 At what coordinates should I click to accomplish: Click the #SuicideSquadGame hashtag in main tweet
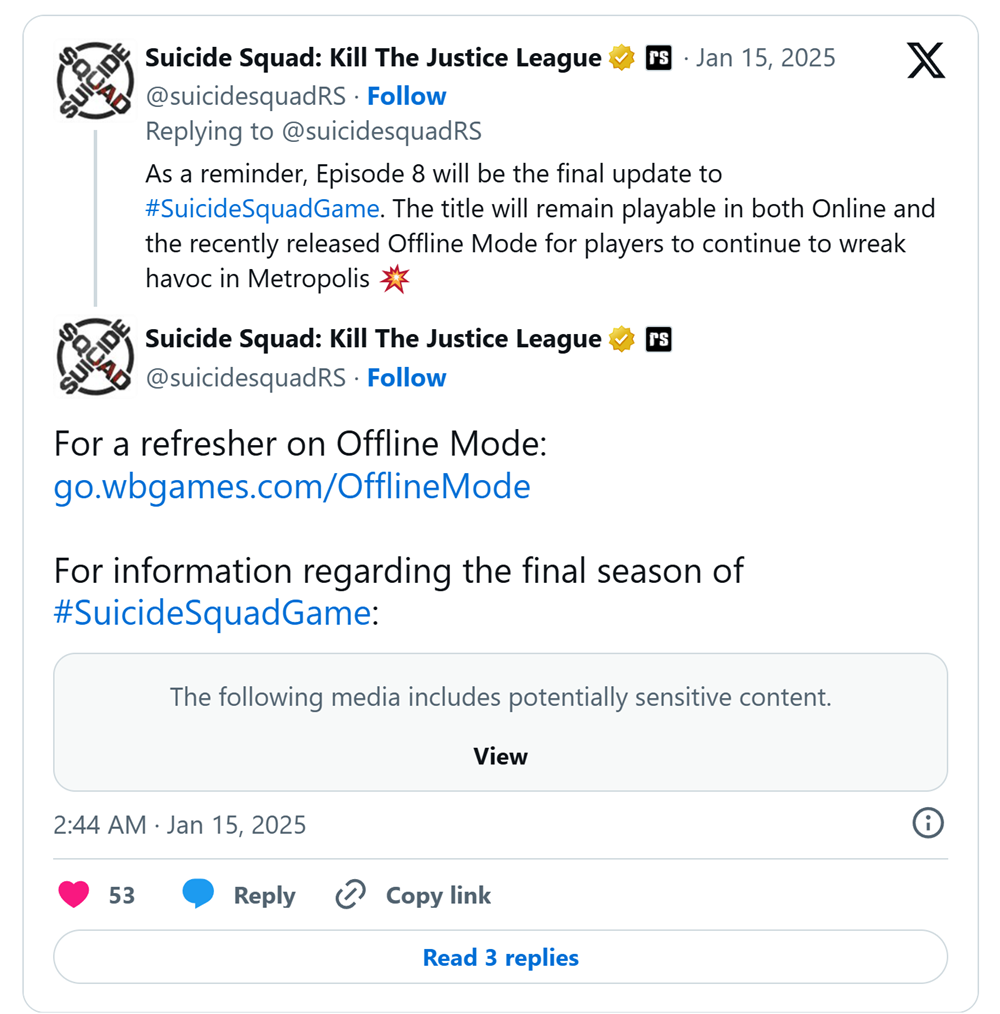[212, 613]
